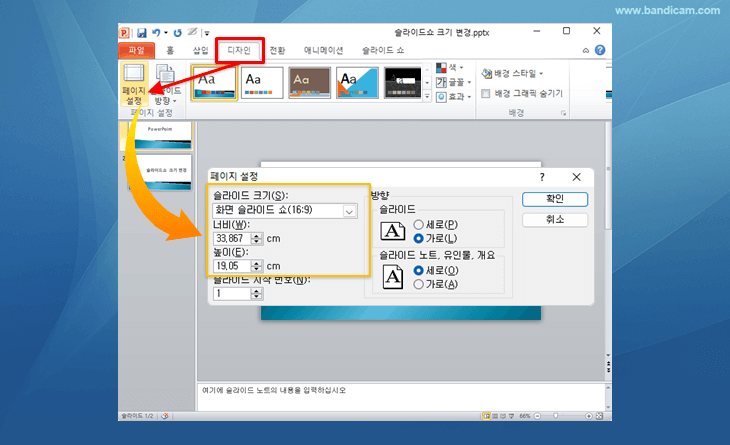Advance themes gallery one row with down arrow

coord(427,83)
